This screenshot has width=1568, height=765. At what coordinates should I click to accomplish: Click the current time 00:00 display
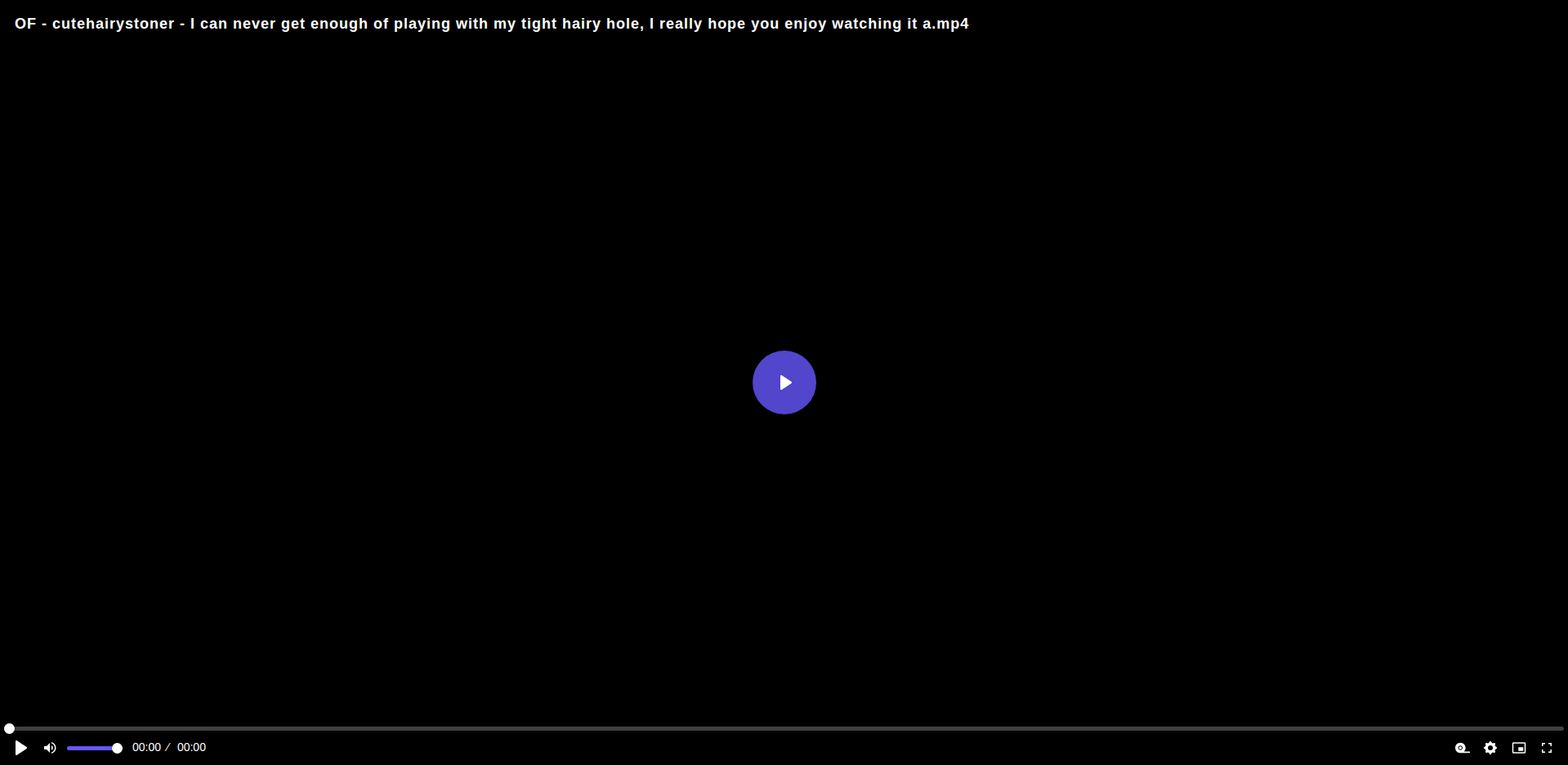(146, 747)
